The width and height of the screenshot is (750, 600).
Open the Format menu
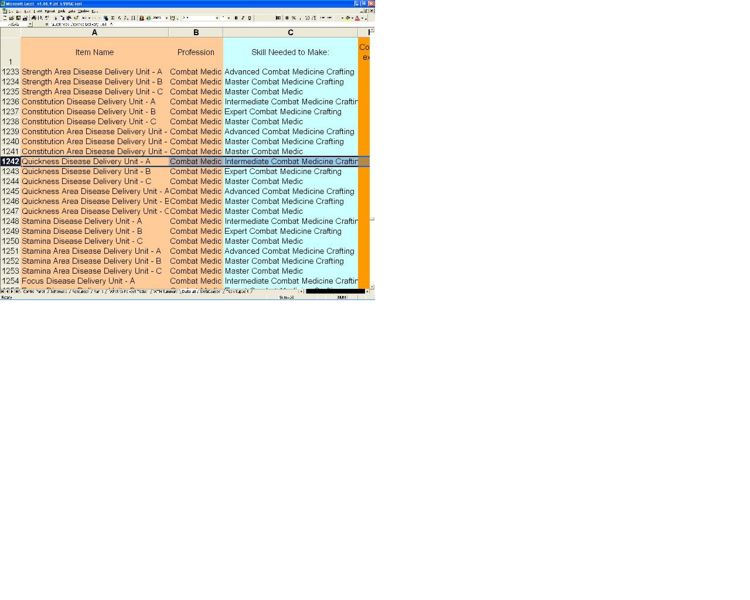[x=50, y=11]
